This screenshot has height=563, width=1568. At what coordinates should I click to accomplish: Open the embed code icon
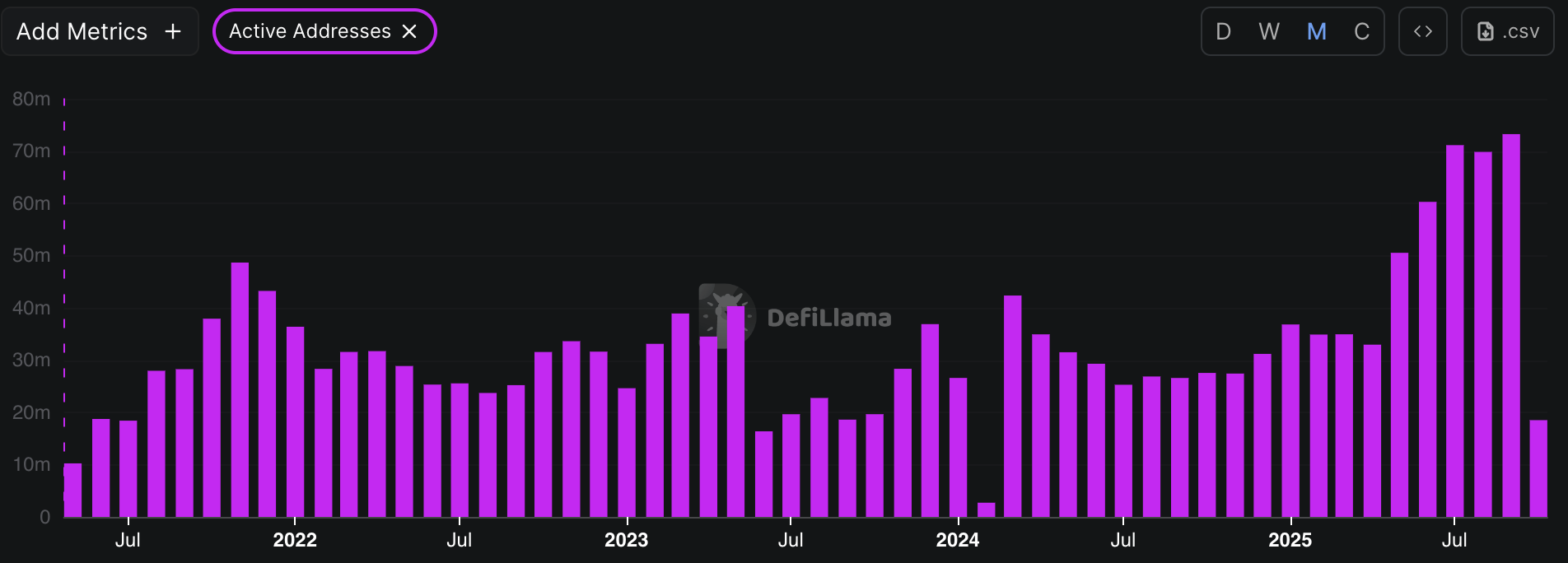(x=1422, y=31)
